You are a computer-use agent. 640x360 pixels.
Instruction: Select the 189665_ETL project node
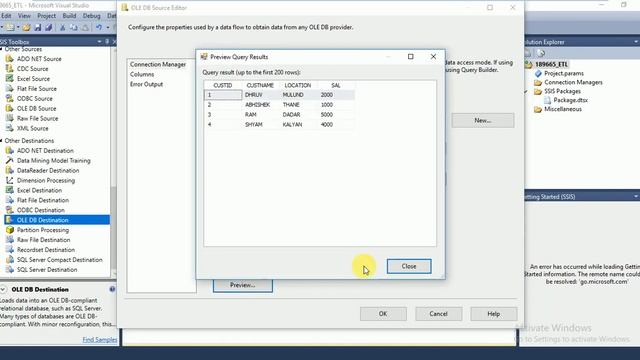pos(551,64)
